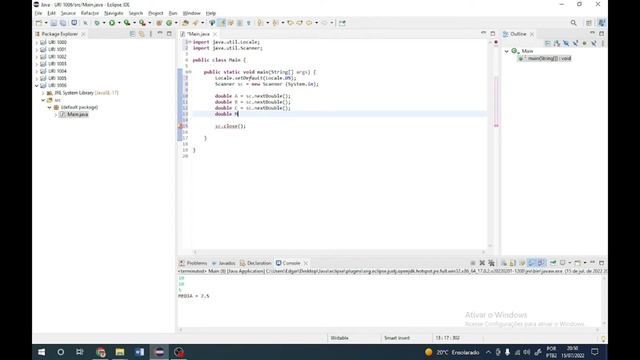Click the Debug bug icon in toolbar
640x360 pixels.
tap(97, 23)
